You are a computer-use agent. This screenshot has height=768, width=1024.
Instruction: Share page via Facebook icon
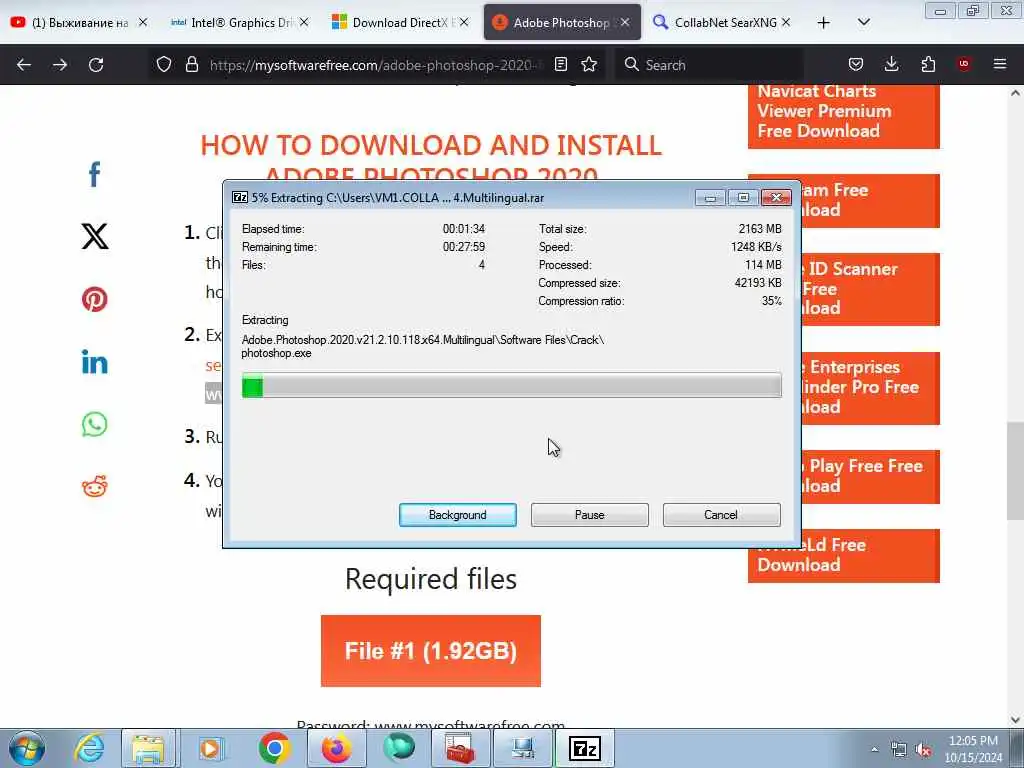95,174
